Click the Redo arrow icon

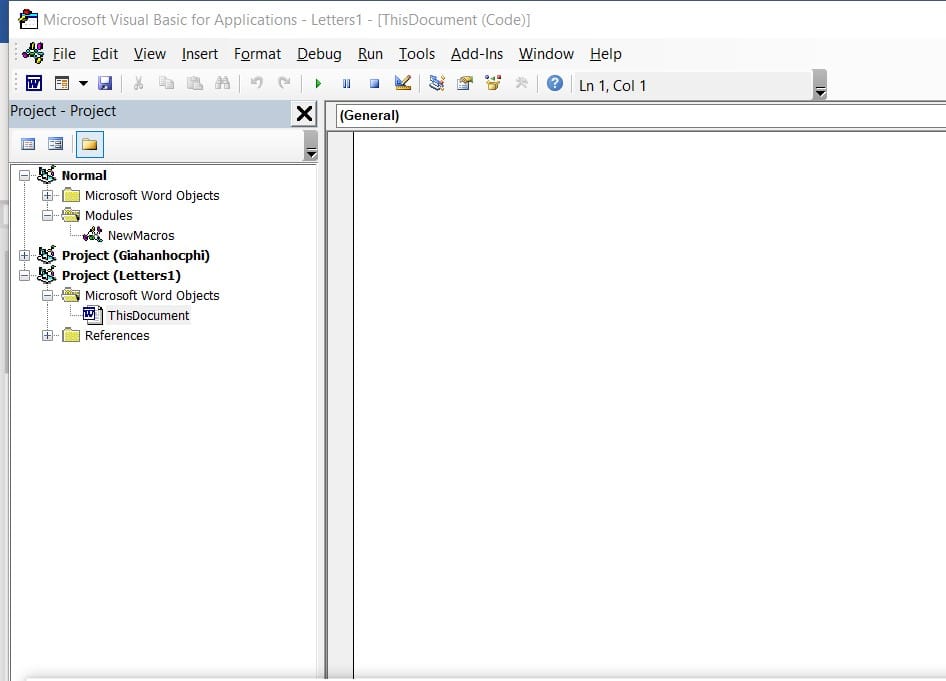coord(284,83)
